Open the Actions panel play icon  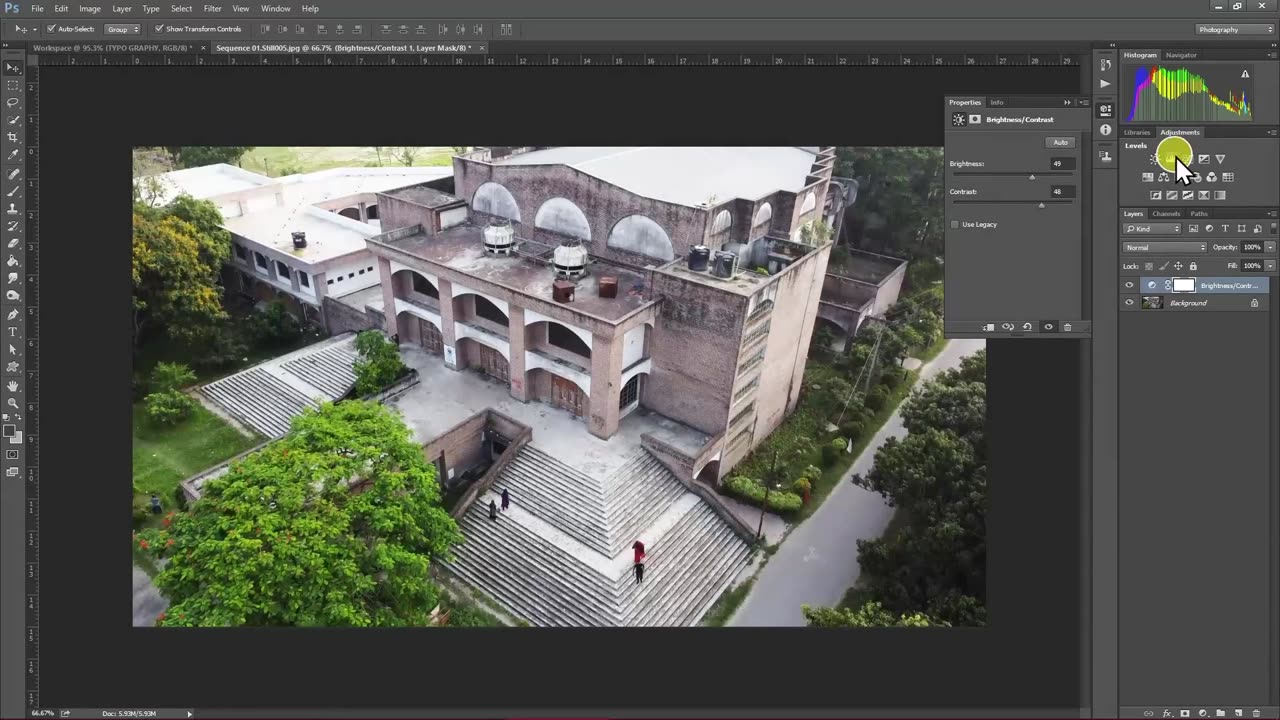(x=1105, y=84)
